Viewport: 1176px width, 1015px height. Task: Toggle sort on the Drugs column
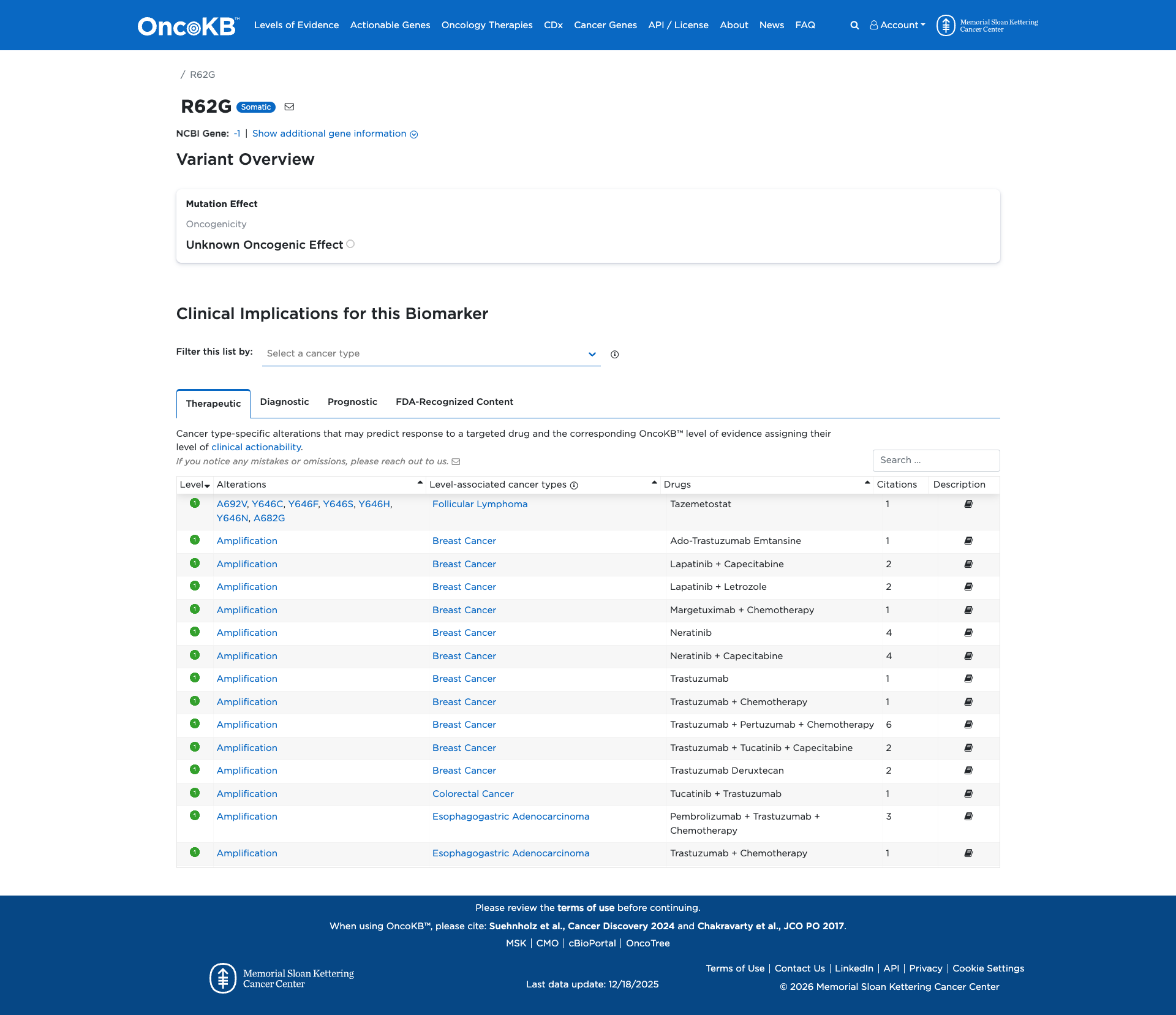(x=867, y=483)
